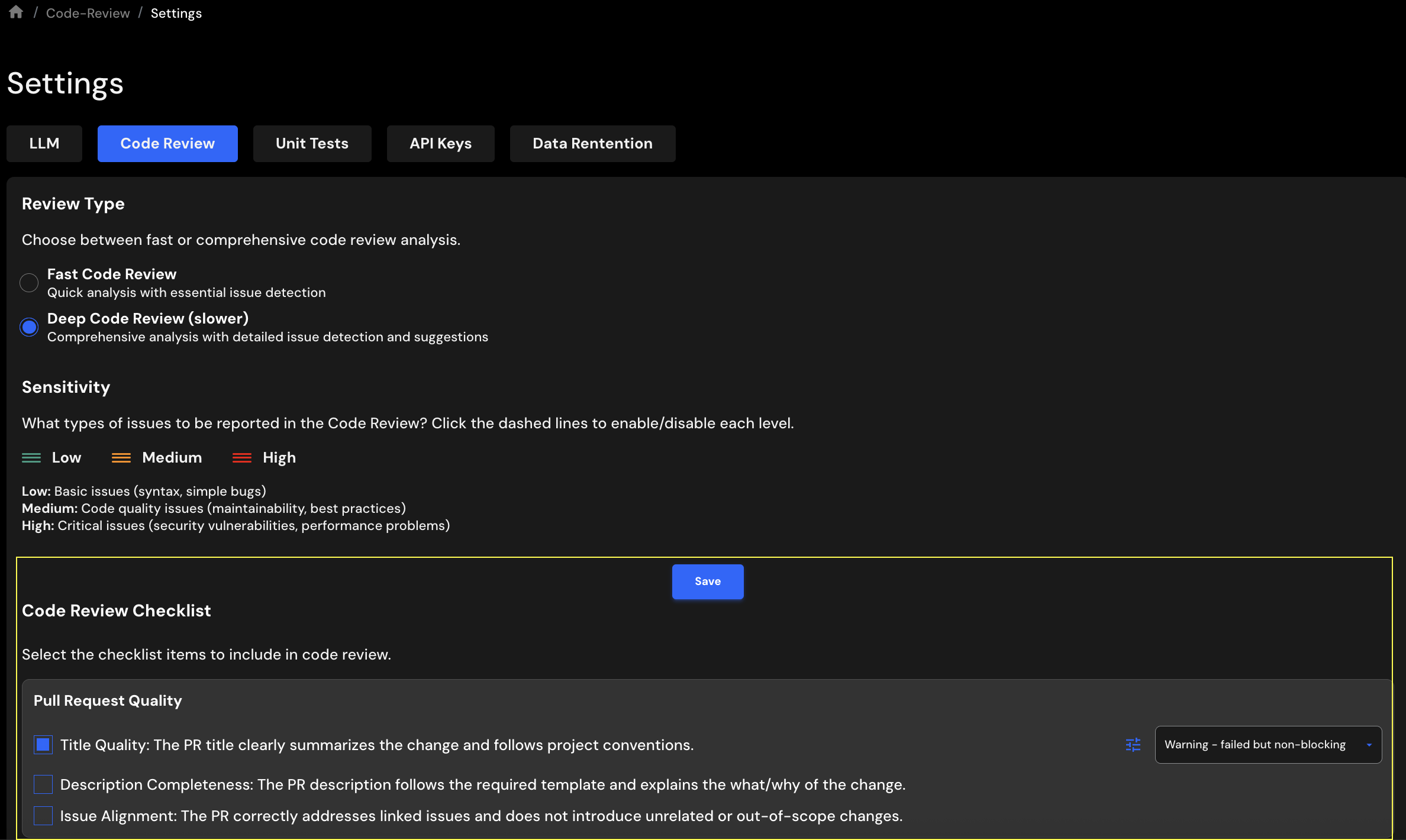Select Deep Code Review radio button

[x=29, y=327]
